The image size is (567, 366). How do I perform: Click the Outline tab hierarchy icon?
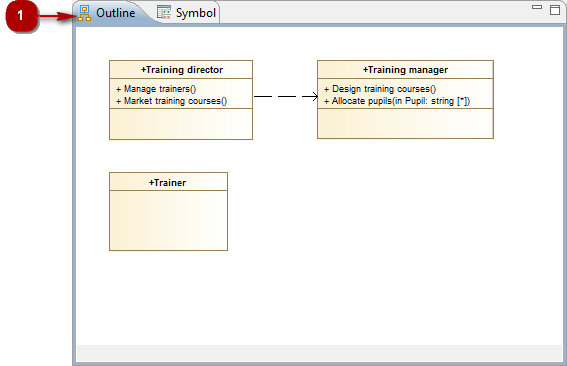click(84, 13)
